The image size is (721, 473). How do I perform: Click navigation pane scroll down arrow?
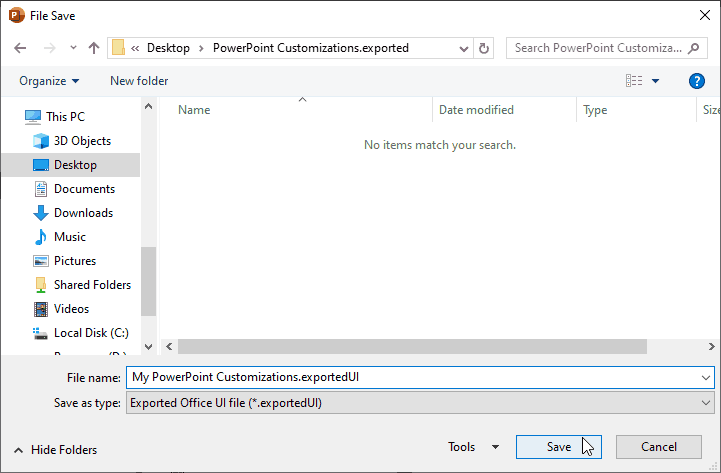tap(149, 347)
